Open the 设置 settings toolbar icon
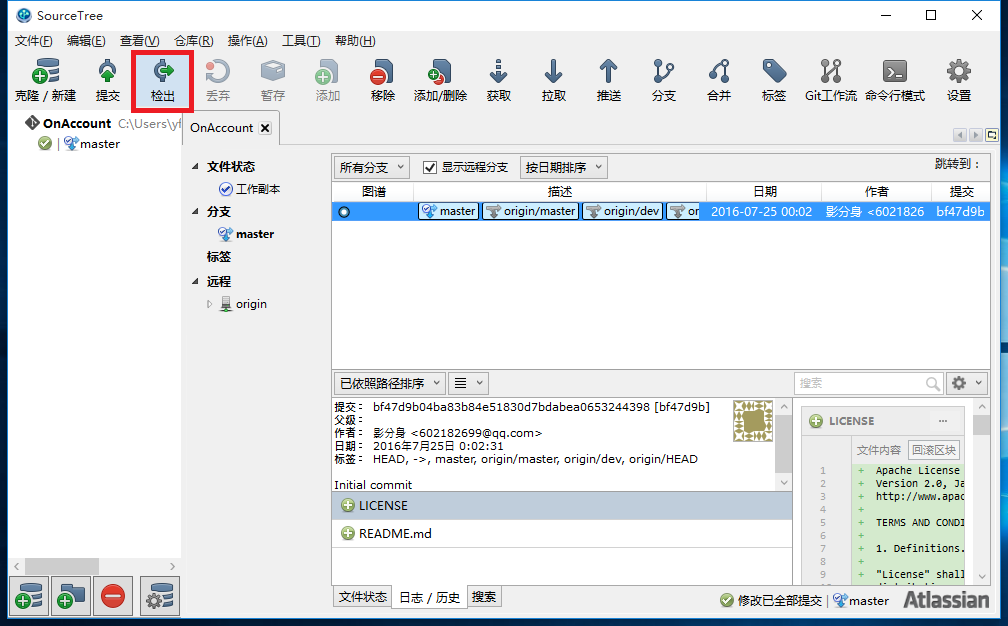 958,80
